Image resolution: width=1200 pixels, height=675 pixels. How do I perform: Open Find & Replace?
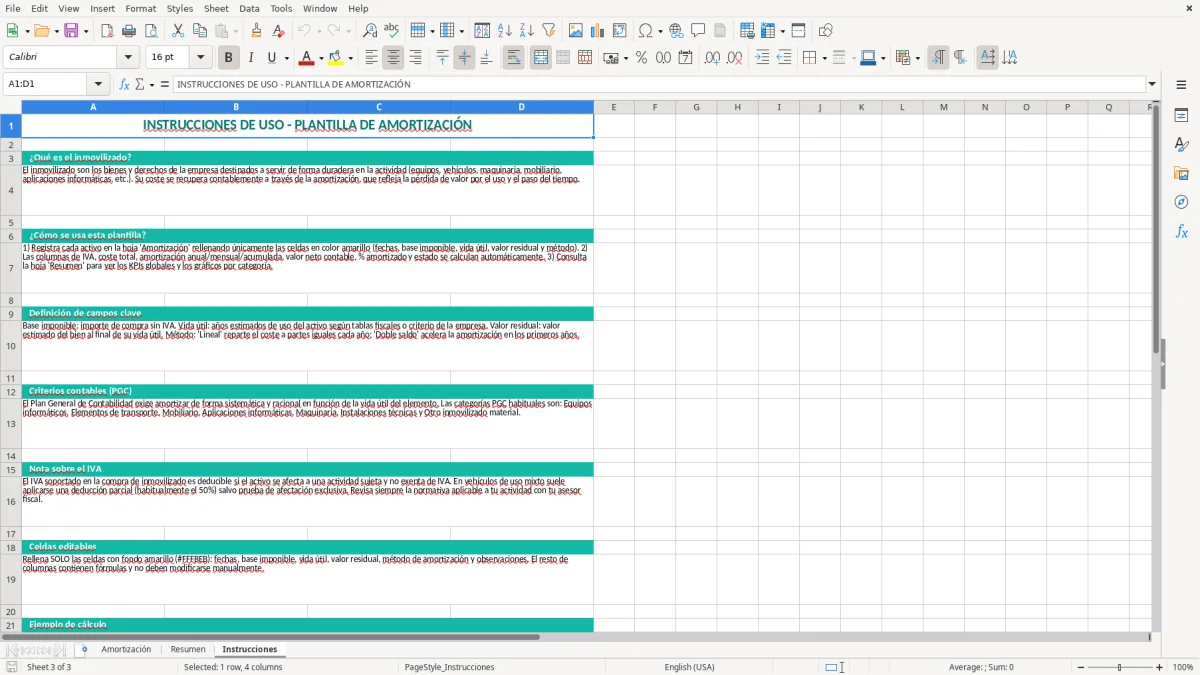coord(370,31)
